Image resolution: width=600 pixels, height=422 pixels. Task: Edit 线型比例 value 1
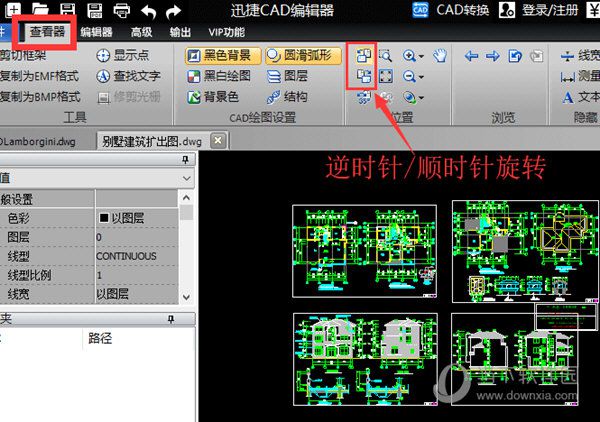point(136,275)
